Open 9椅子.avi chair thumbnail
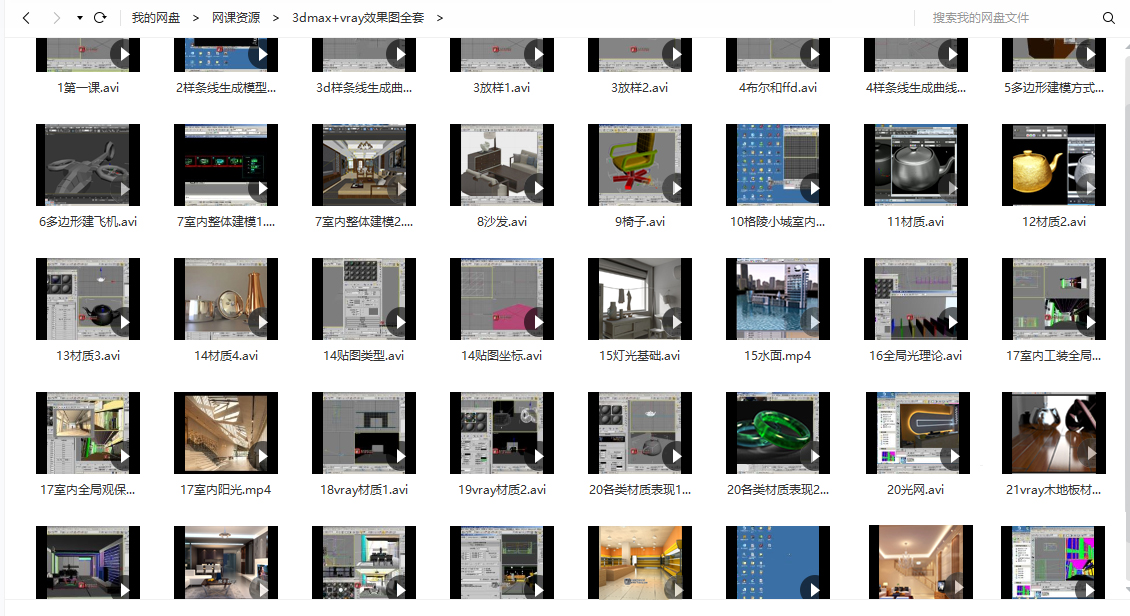Image resolution: width=1130 pixels, height=616 pixels. pyautogui.click(x=640, y=165)
